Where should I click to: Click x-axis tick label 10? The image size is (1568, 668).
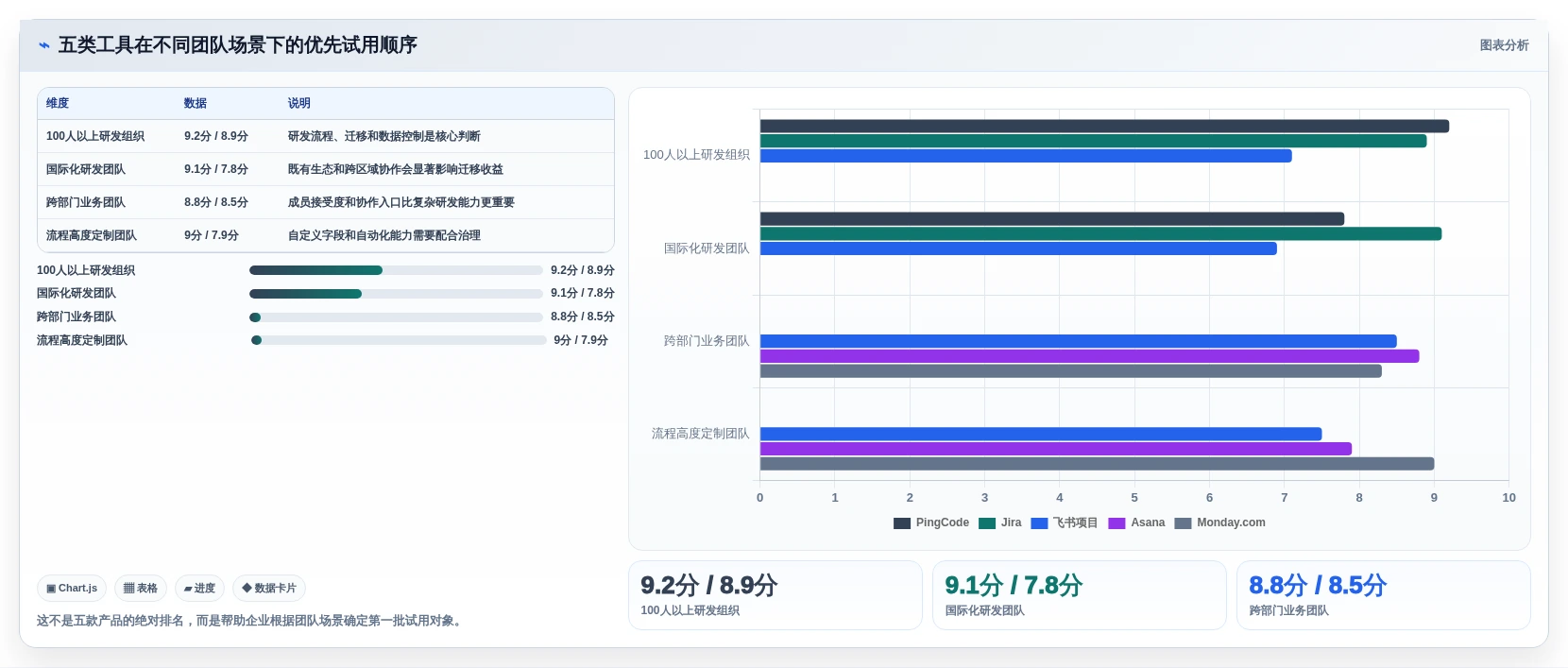coord(1508,498)
